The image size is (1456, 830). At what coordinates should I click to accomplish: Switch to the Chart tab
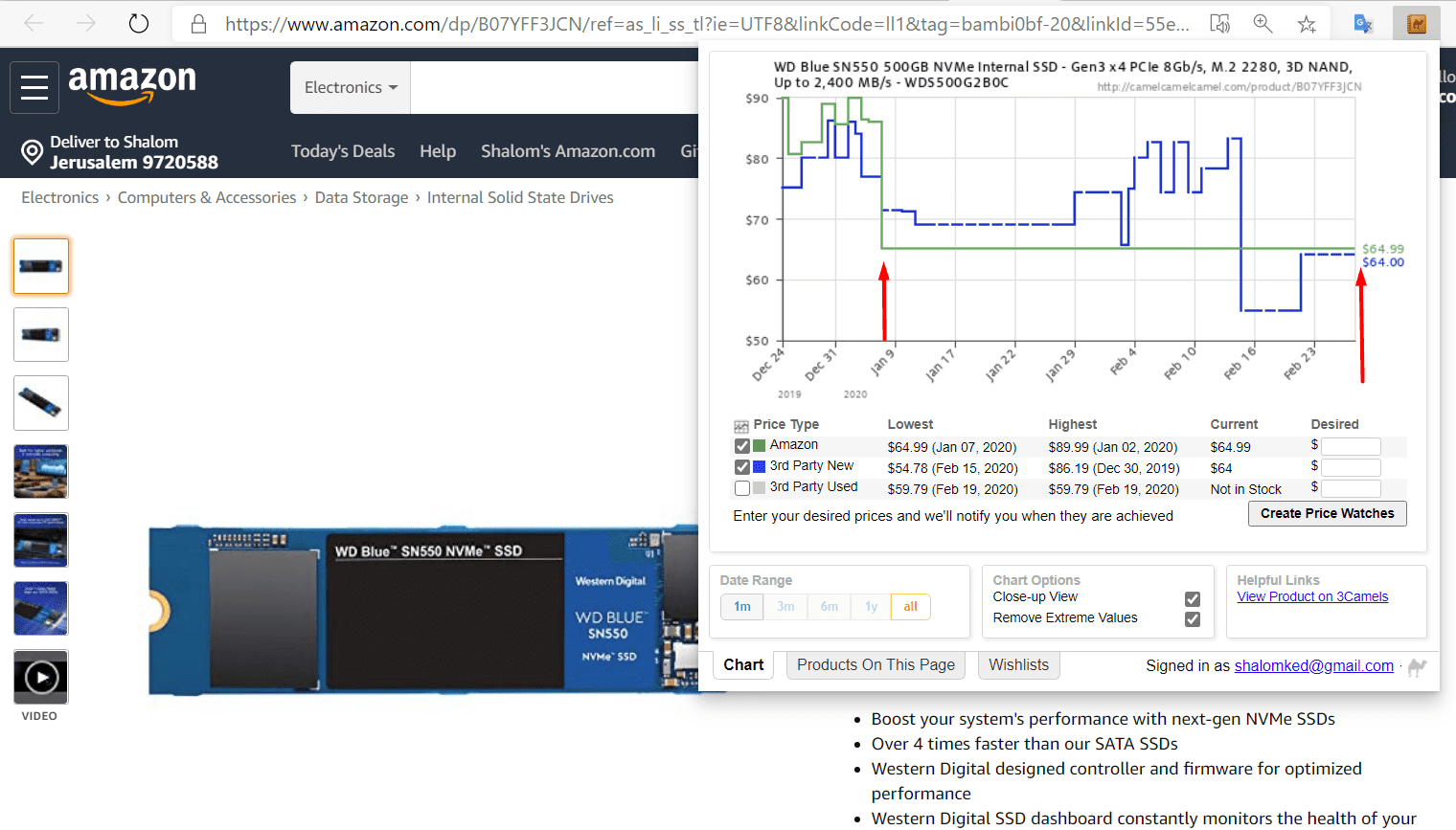743,664
